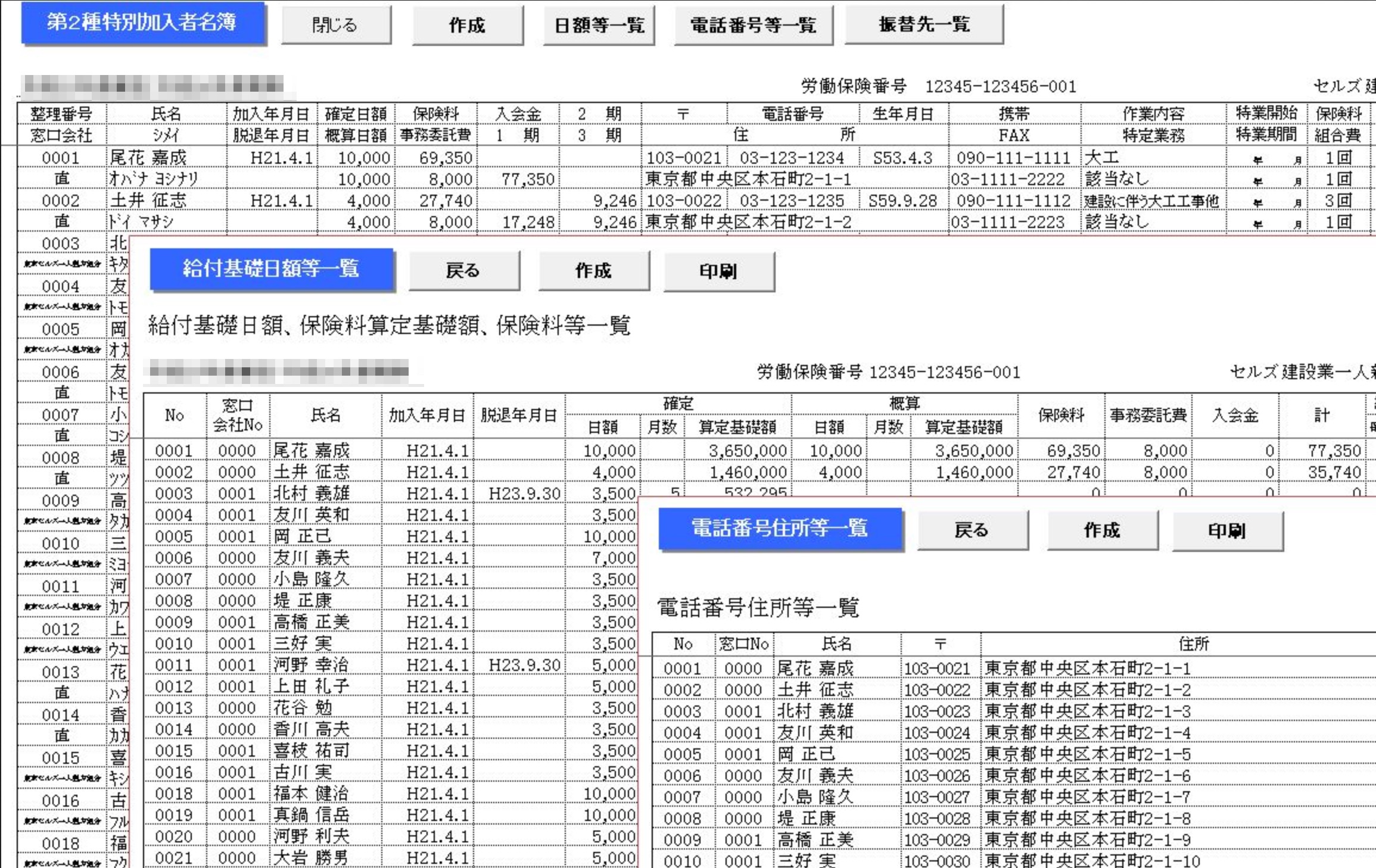The height and width of the screenshot is (868, 1376).
Task: Click 戻る in the 給付基礎日額等一覧 window
Action: click(x=464, y=271)
